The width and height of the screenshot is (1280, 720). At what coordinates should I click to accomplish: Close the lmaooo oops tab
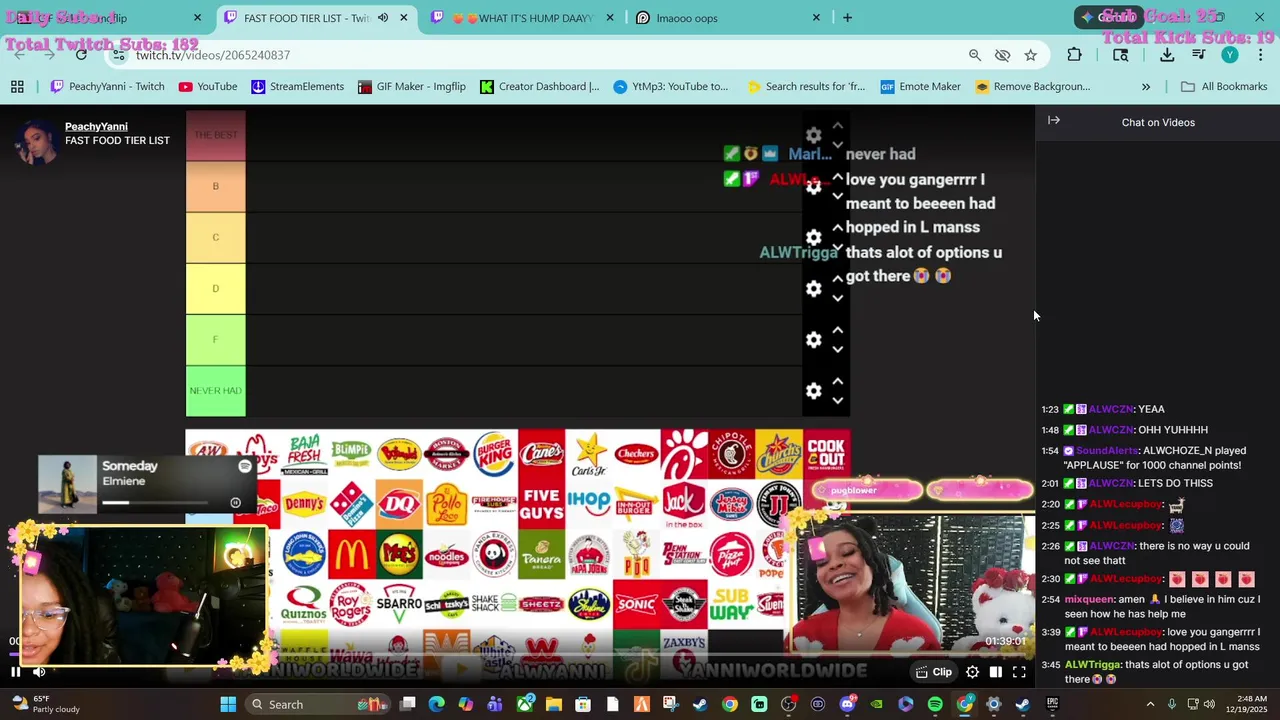[816, 18]
